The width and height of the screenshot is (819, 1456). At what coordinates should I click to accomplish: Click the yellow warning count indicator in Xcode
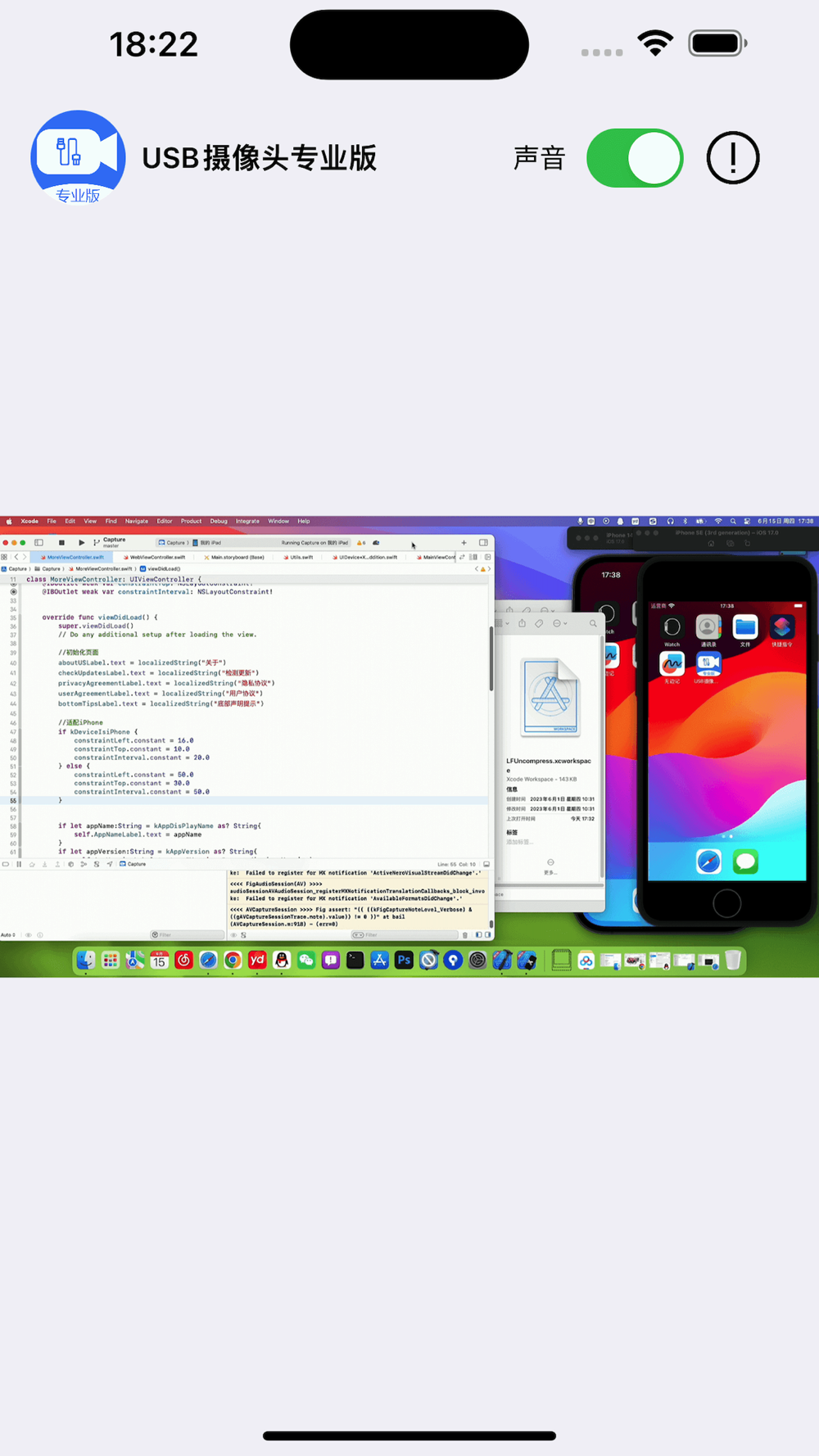[361, 542]
